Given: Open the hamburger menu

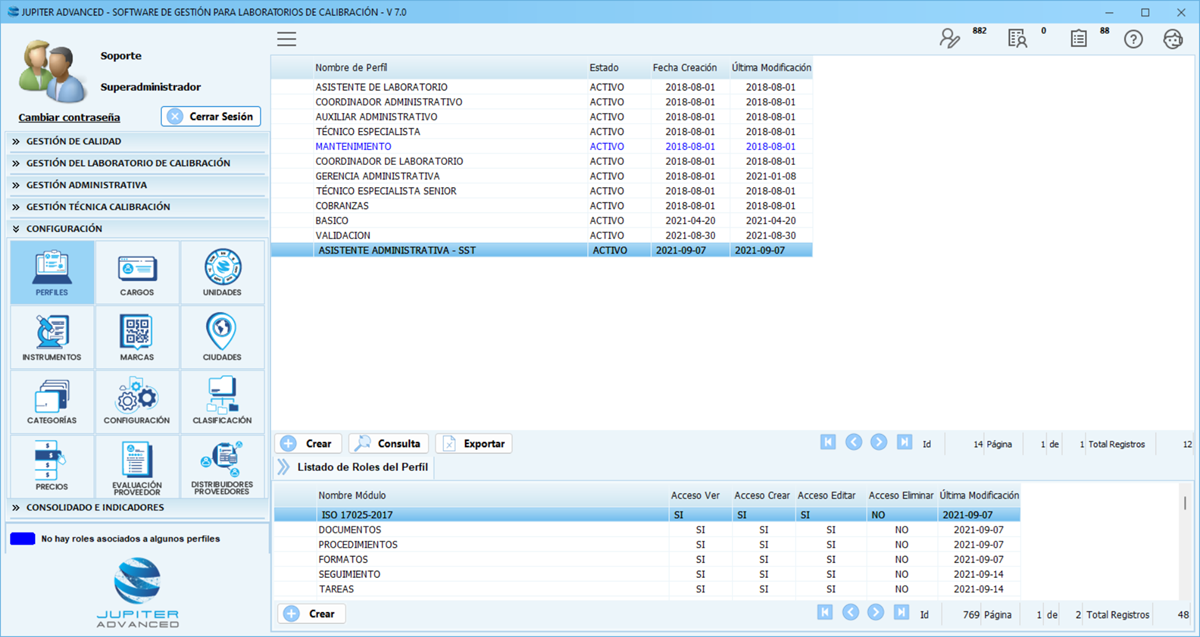Looking at the screenshot, I should point(287,38).
